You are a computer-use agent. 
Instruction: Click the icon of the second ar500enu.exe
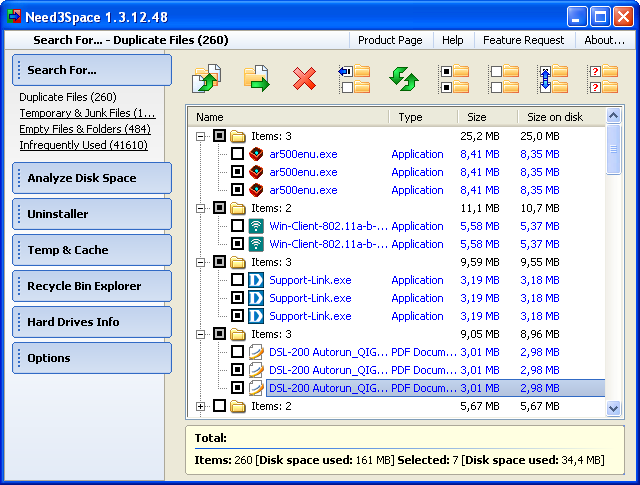tap(256, 172)
